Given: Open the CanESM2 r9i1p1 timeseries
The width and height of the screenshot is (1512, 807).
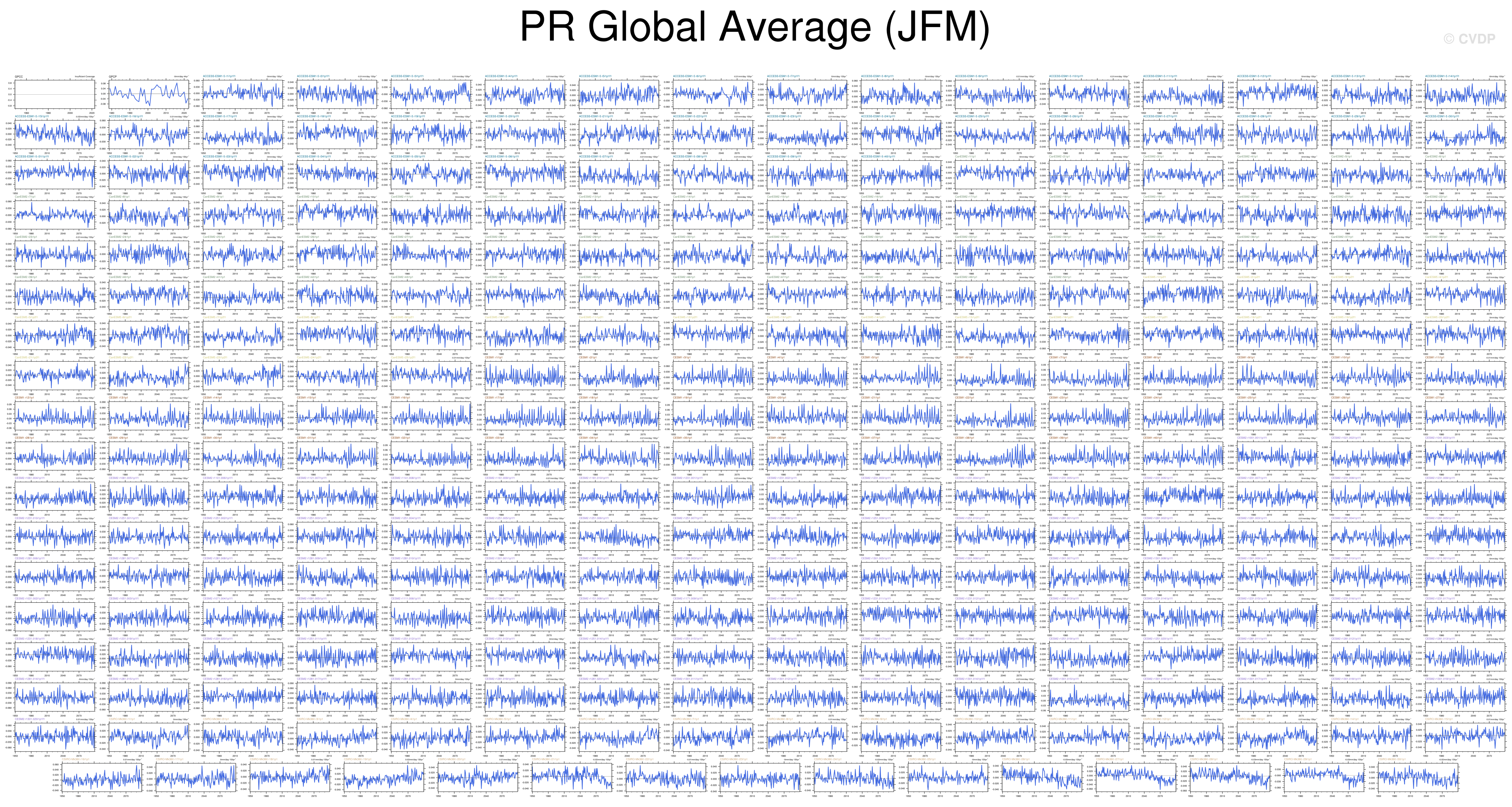Looking at the screenshot, I should (242, 214).
